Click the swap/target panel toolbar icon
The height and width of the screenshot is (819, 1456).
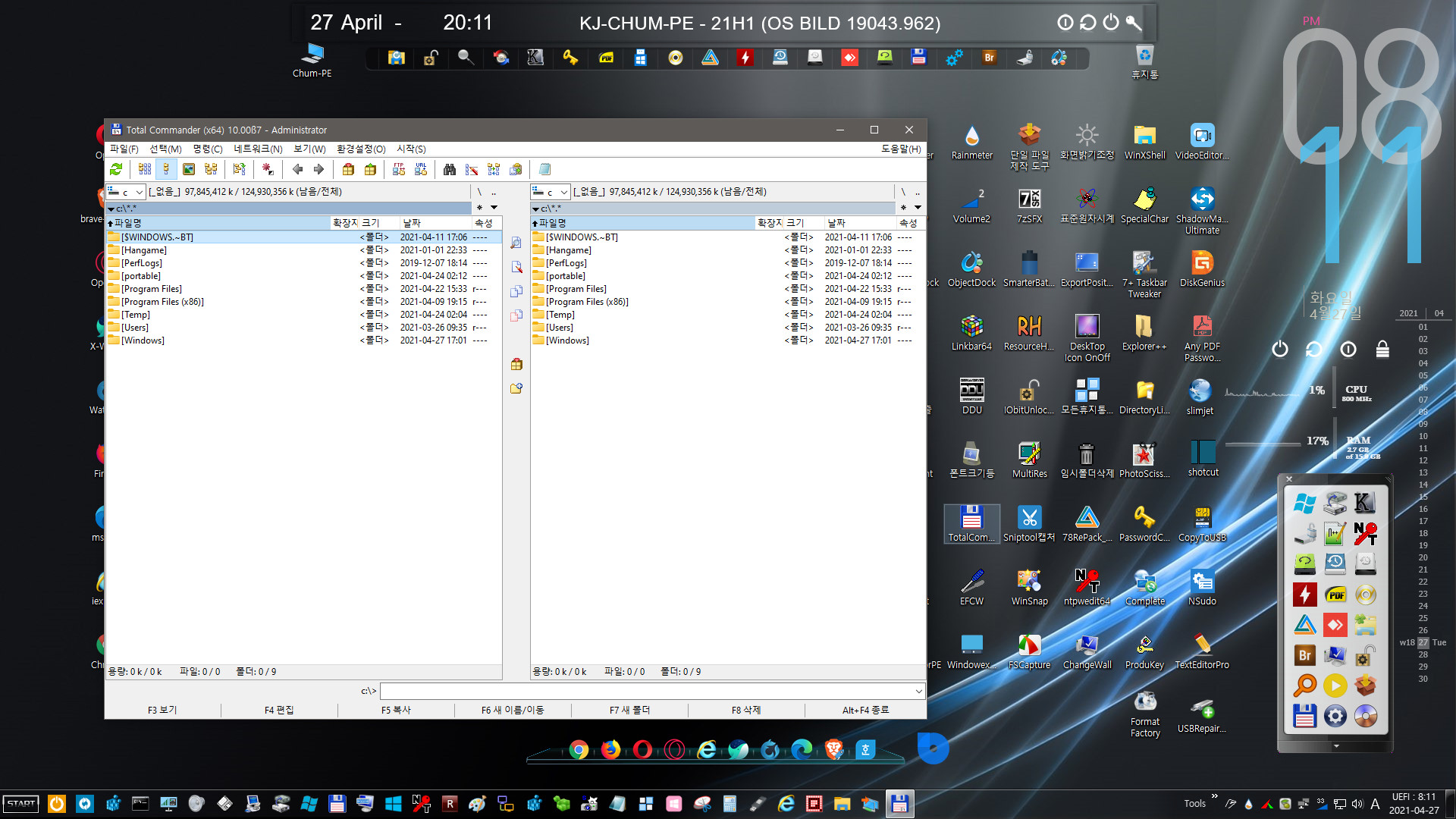[x=240, y=169]
